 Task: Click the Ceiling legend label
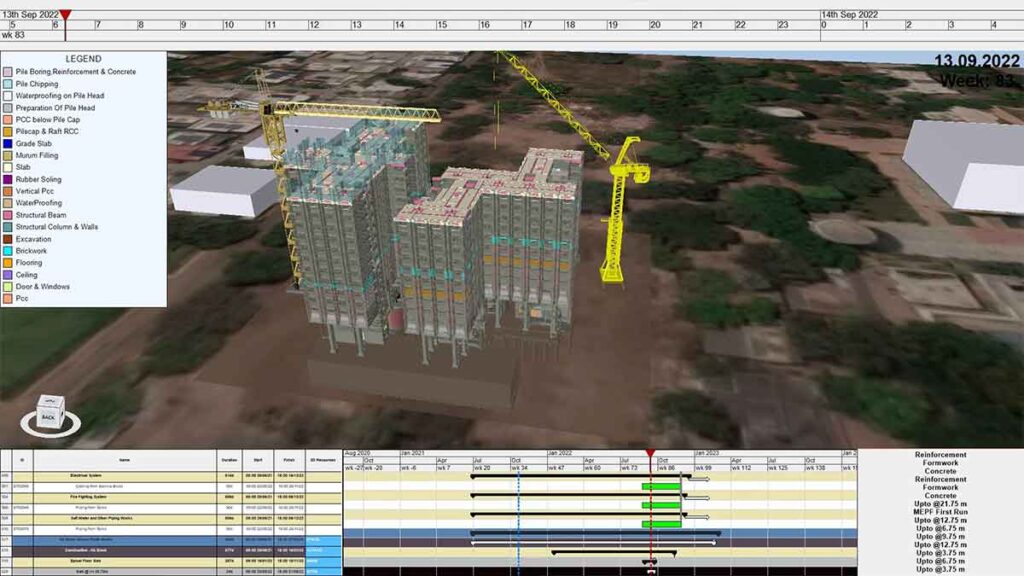point(26,275)
